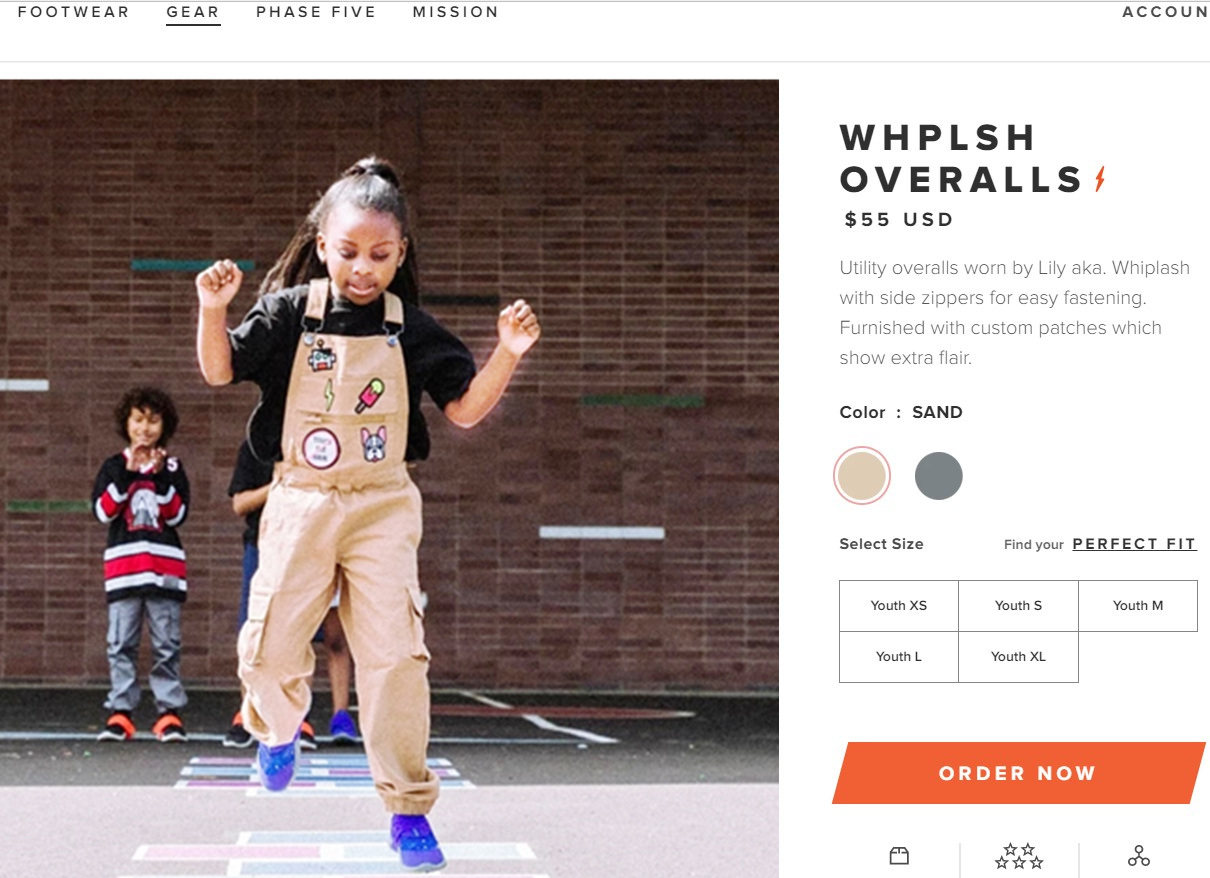
Task: Go to the Gear menu item
Action: click(x=193, y=12)
